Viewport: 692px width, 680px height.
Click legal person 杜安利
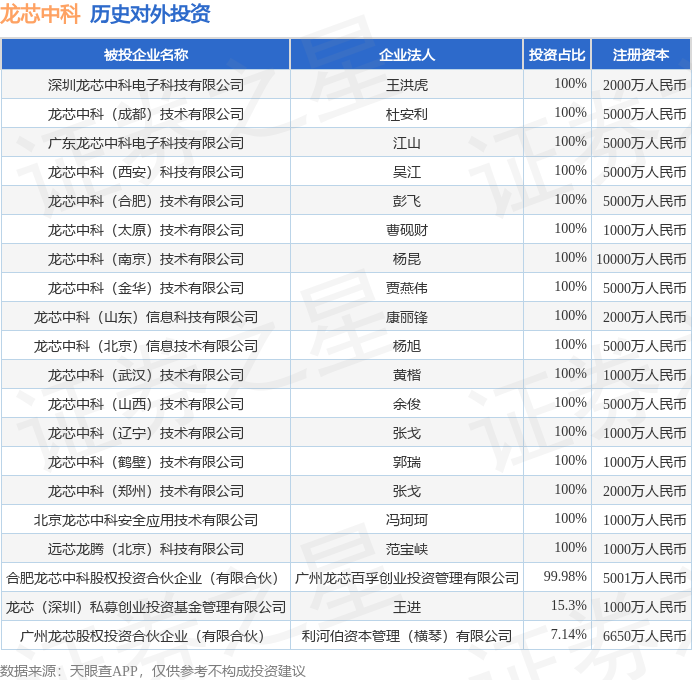406,114
